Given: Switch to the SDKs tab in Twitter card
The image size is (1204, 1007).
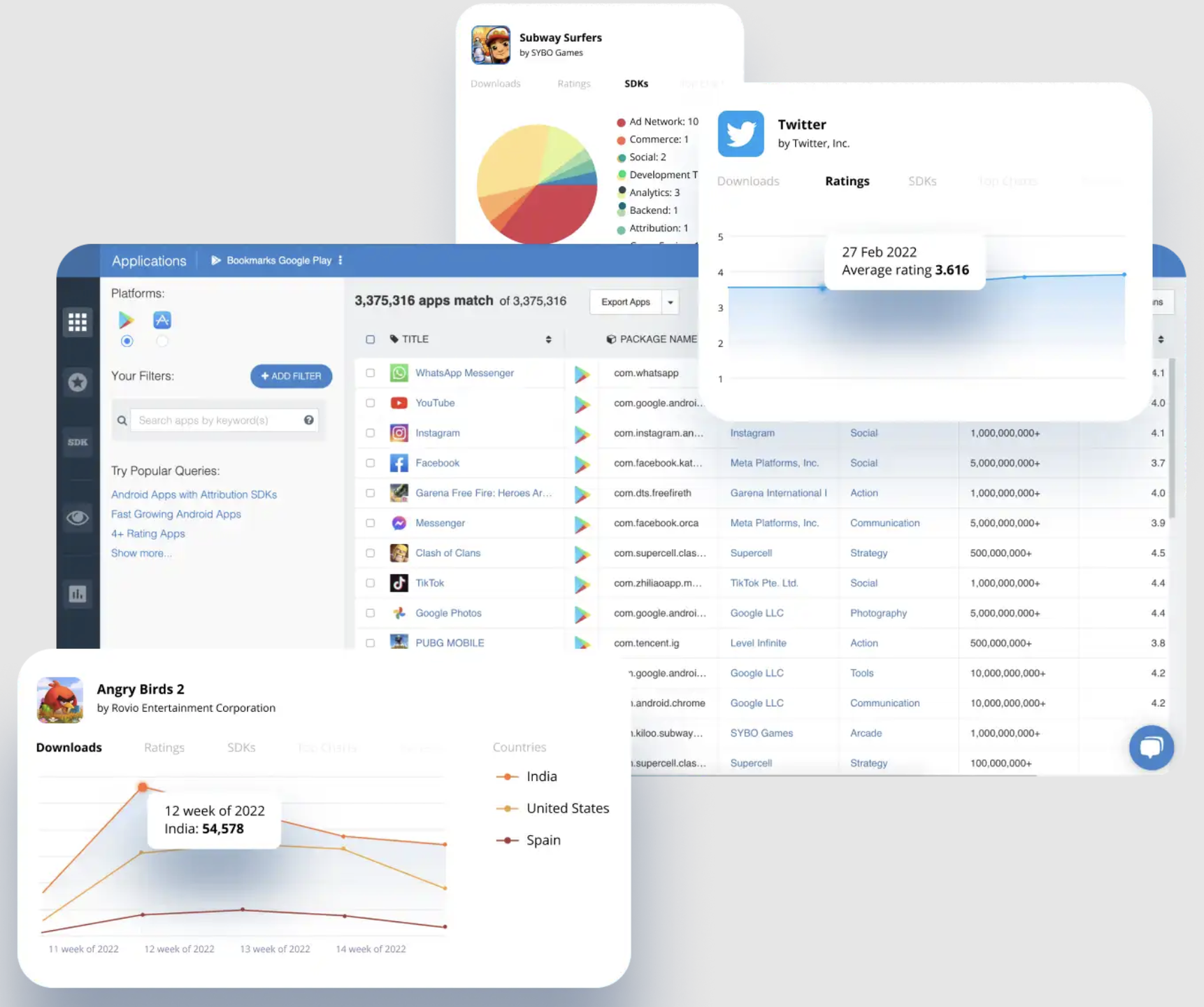Looking at the screenshot, I should (922, 181).
